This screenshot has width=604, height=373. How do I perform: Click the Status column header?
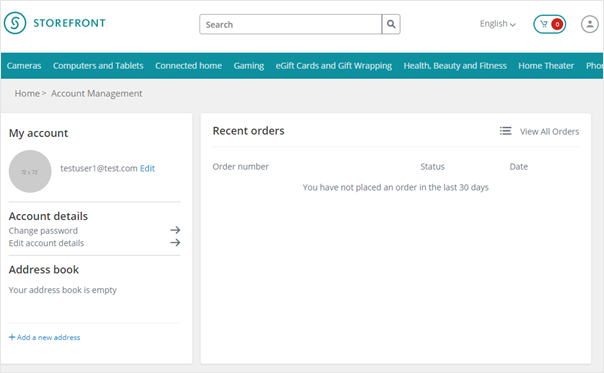432,166
